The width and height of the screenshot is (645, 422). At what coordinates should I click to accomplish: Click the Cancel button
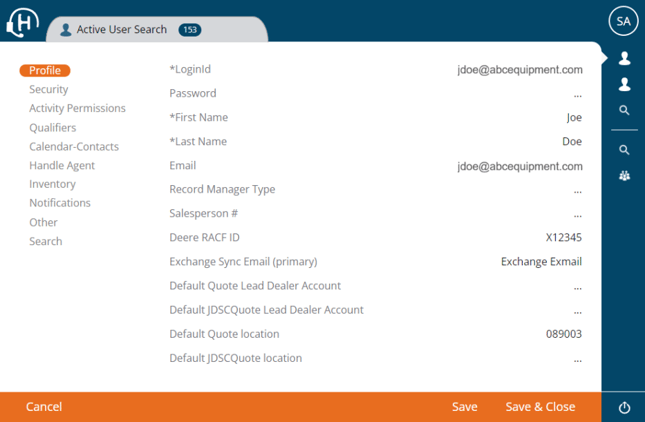click(x=44, y=407)
